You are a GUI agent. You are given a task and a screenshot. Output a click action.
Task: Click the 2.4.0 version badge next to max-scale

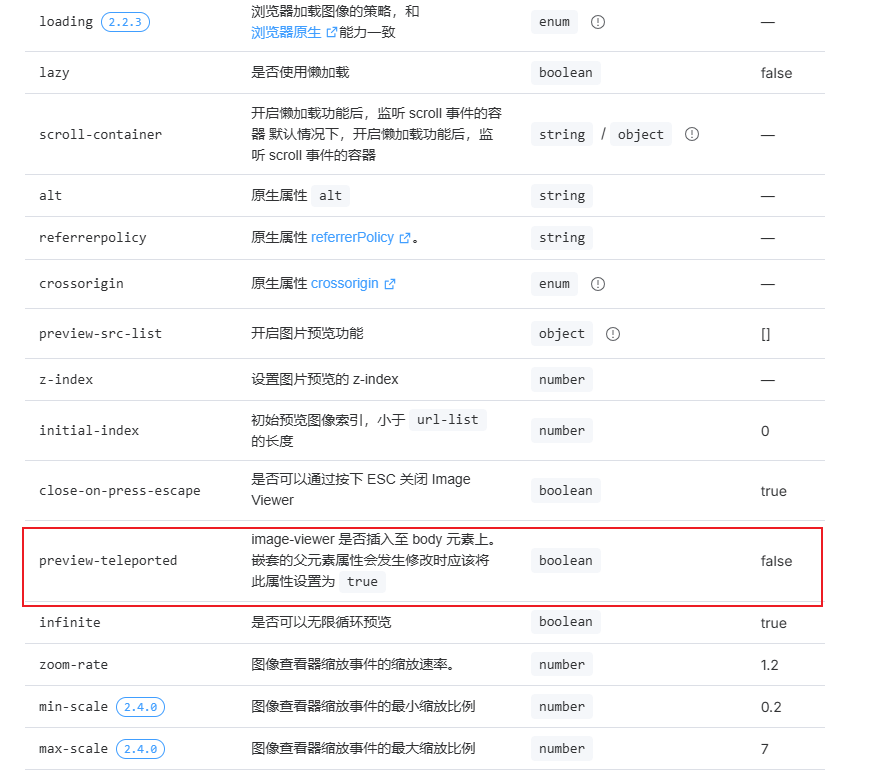point(140,748)
